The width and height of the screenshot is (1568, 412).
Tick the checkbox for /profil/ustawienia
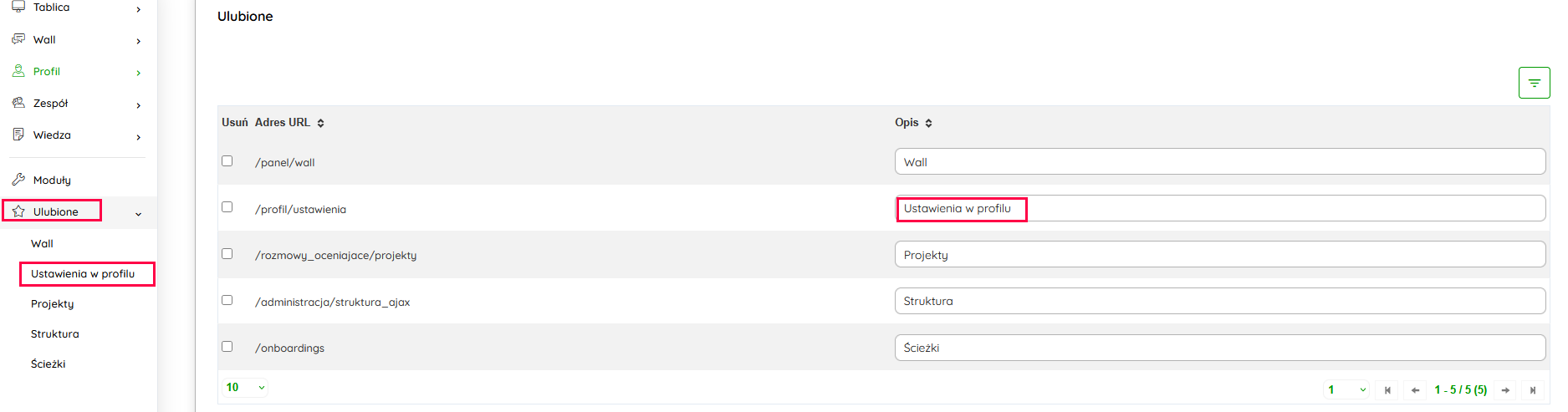tap(227, 207)
